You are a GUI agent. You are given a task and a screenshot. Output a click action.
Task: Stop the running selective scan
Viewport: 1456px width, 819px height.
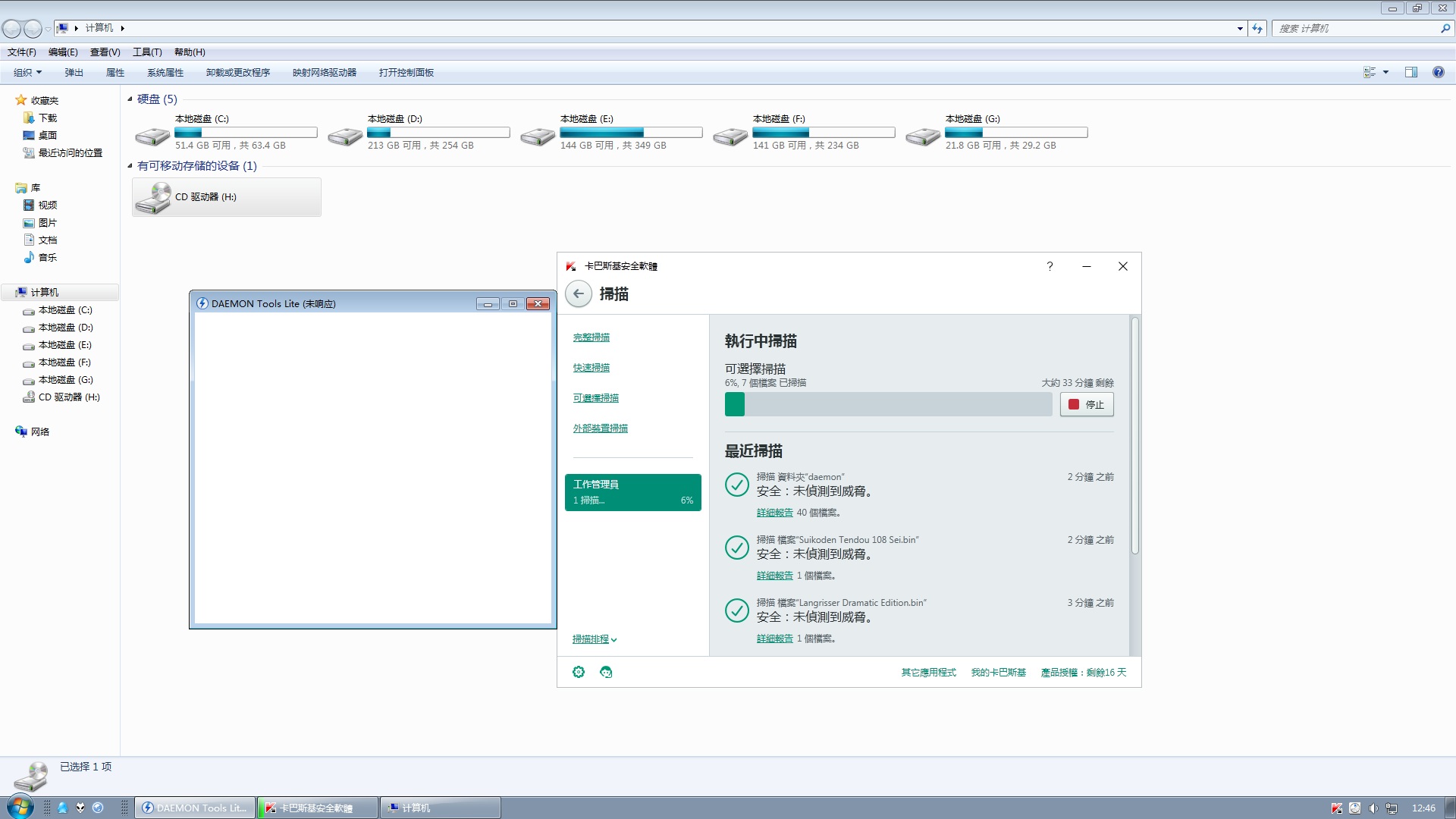pos(1087,404)
